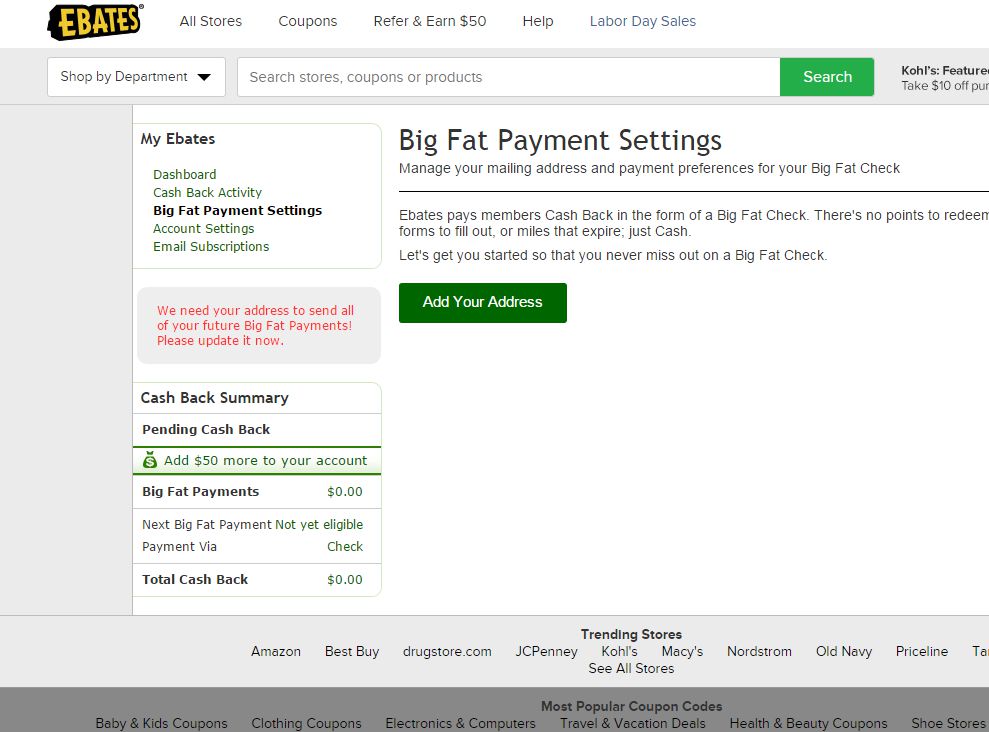989x732 pixels.
Task: Click See All Stores link
Action: (631, 669)
